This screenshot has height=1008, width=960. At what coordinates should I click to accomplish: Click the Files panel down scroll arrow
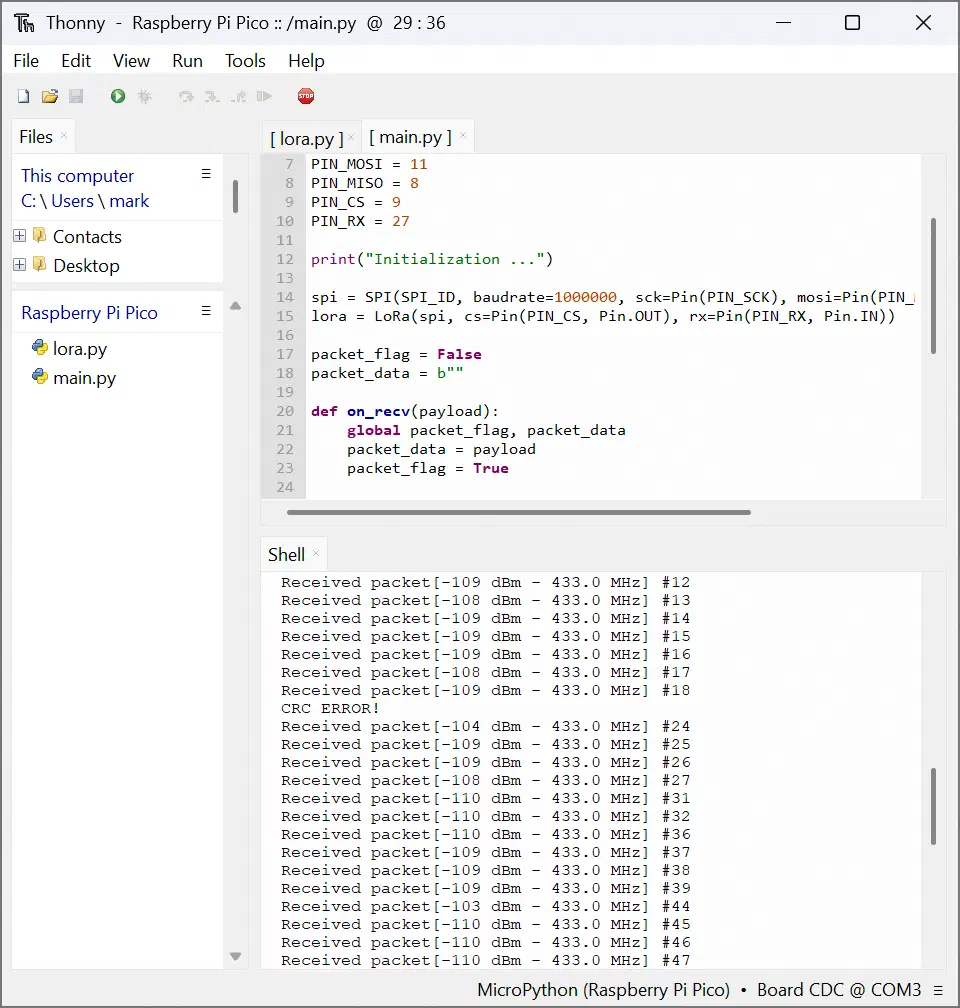pyautogui.click(x=236, y=957)
